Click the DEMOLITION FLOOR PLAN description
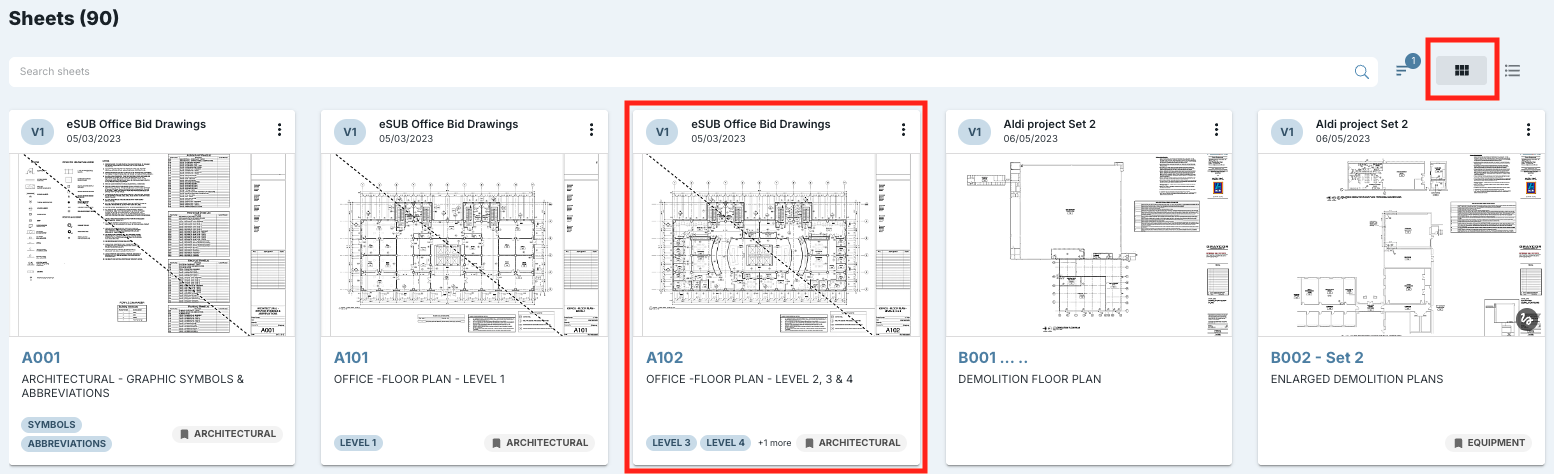 (x=1029, y=379)
